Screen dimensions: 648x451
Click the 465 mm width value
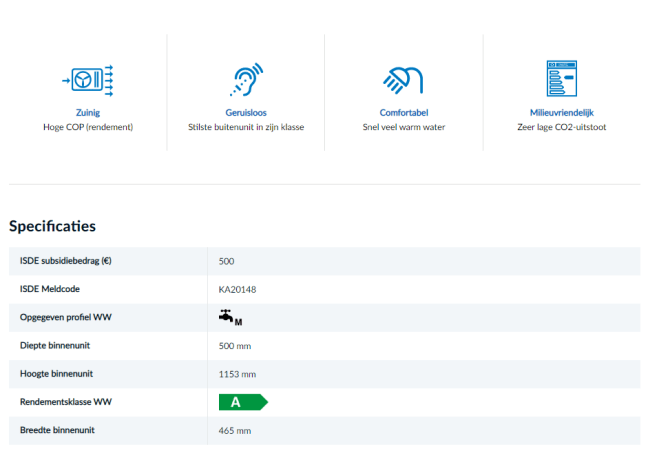235,430
